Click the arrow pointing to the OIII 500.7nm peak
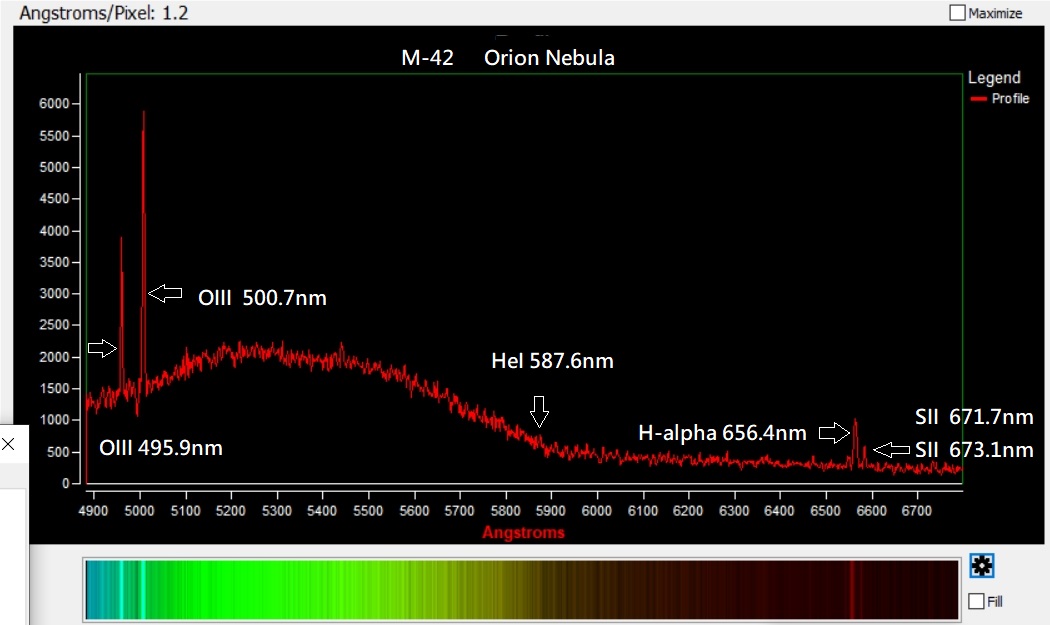 coord(166,293)
